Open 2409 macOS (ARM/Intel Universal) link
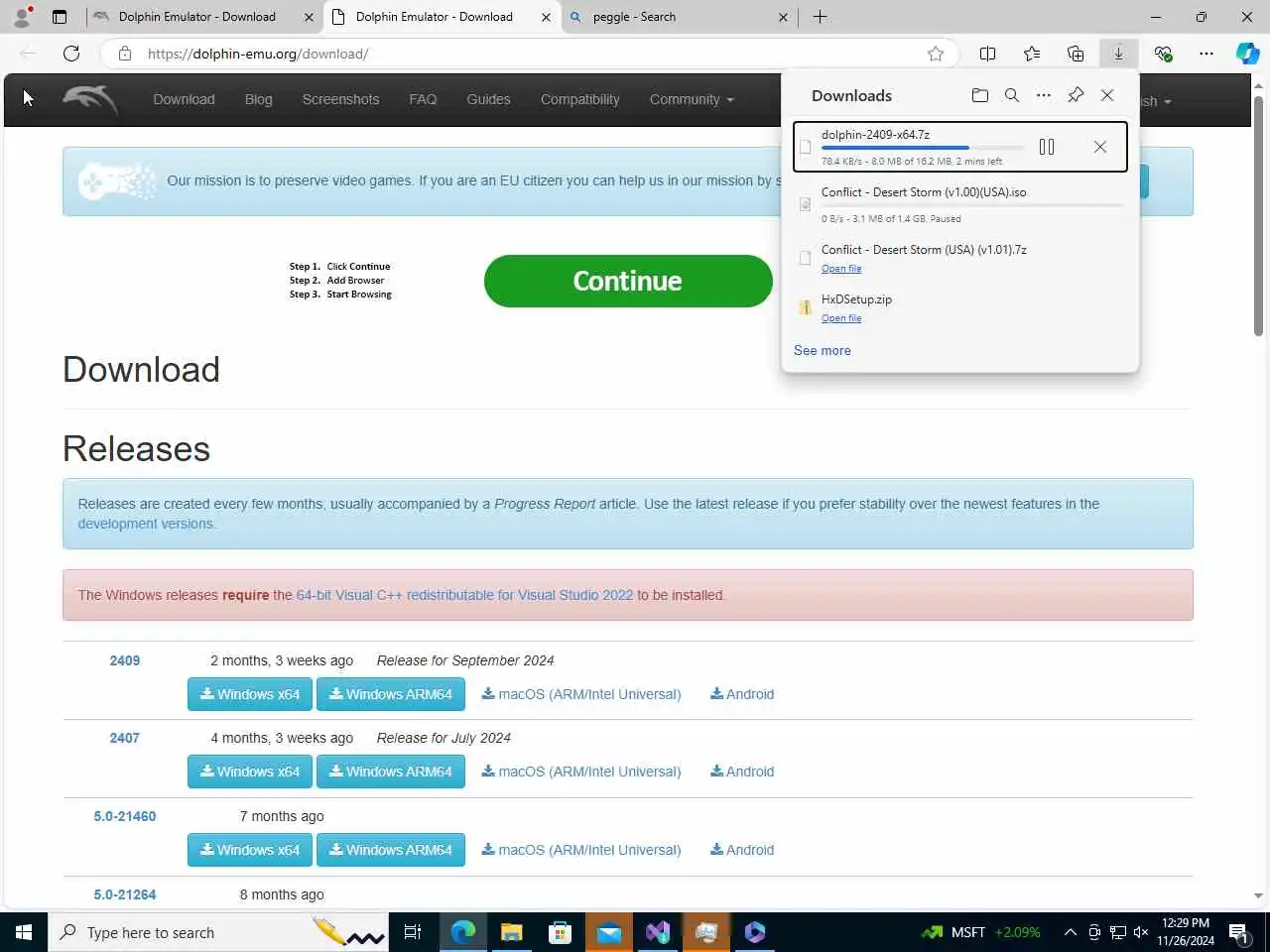This screenshot has height=952, width=1270. [x=581, y=694]
